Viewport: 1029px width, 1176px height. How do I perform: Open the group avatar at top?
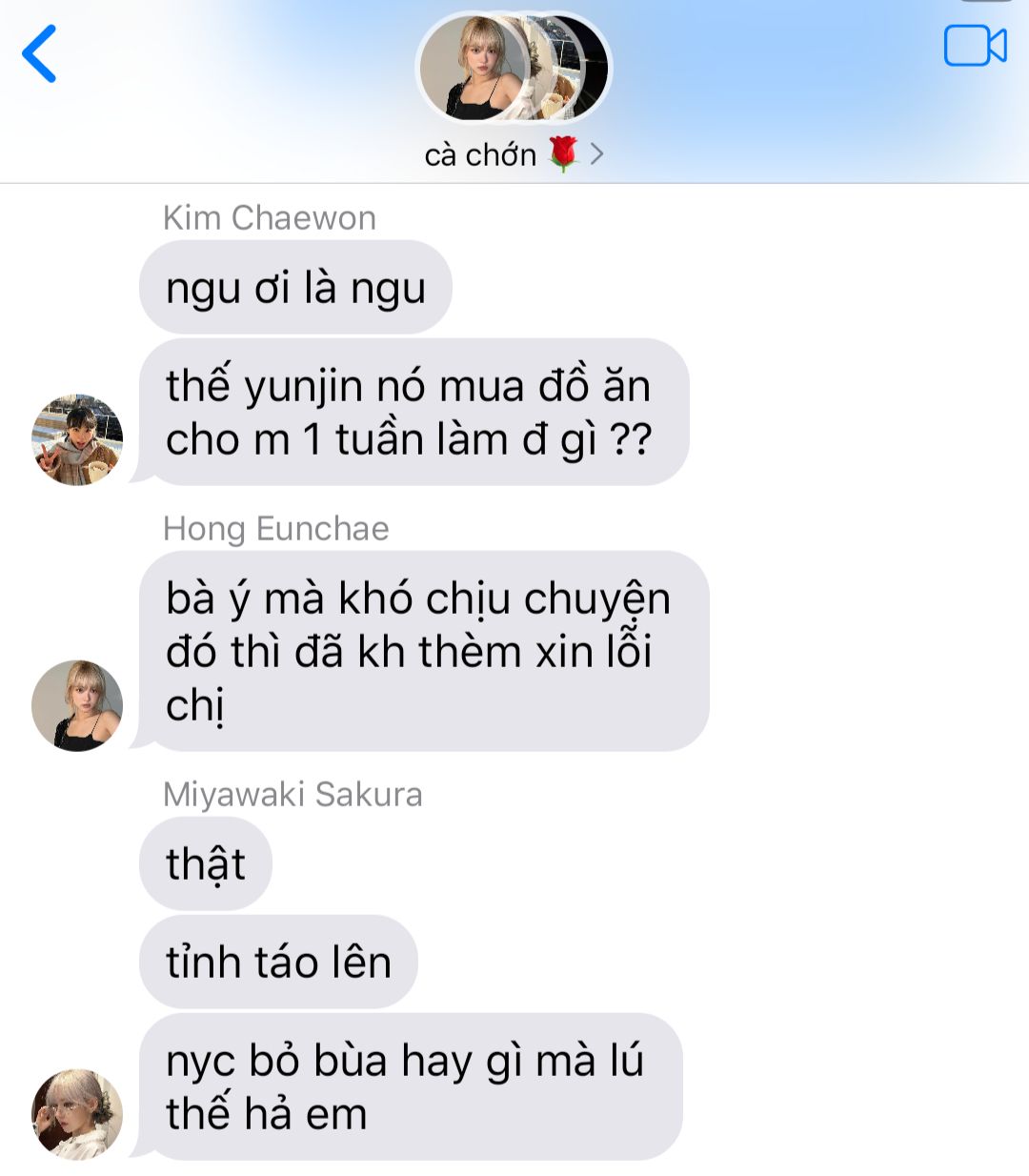click(514, 69)
